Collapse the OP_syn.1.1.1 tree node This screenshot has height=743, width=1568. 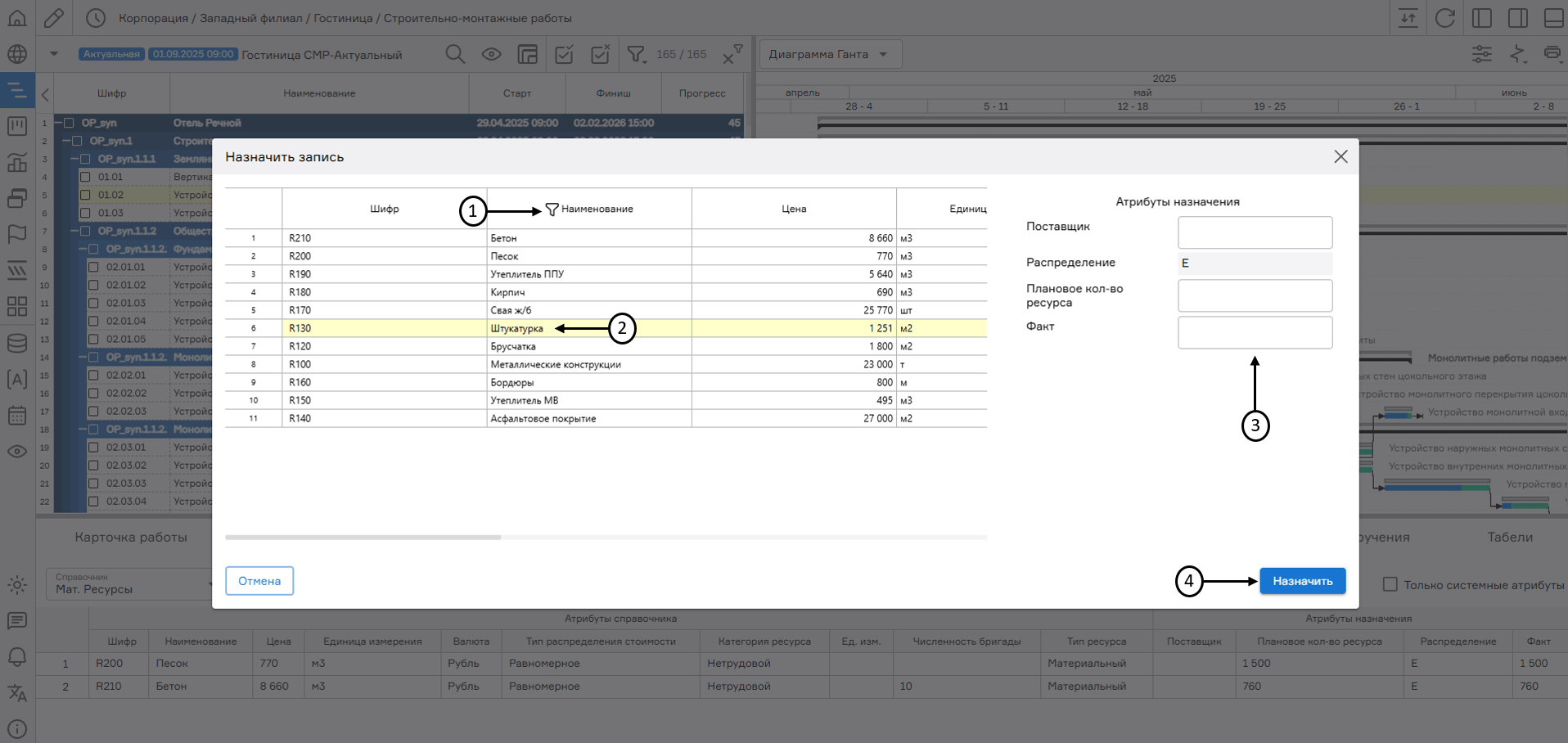coord(74,159)
